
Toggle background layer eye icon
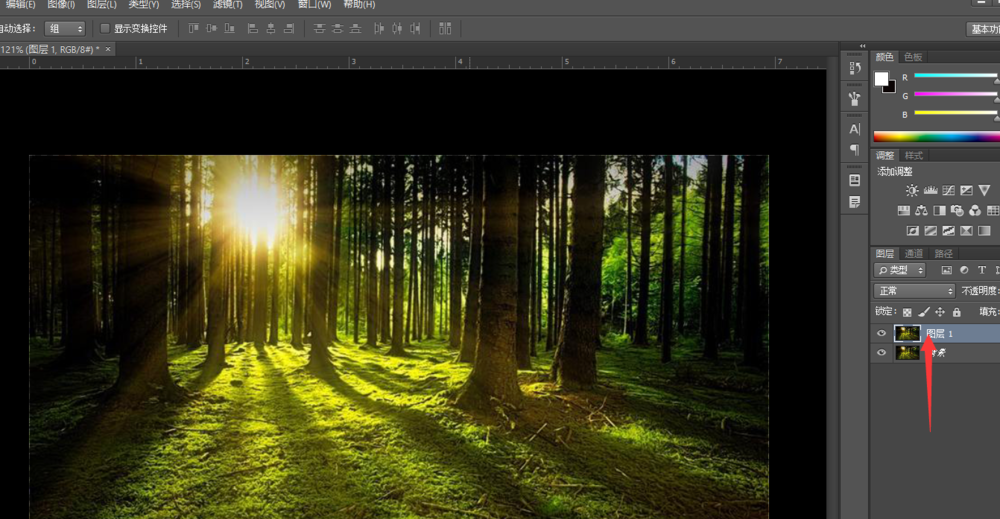point(881,353)
